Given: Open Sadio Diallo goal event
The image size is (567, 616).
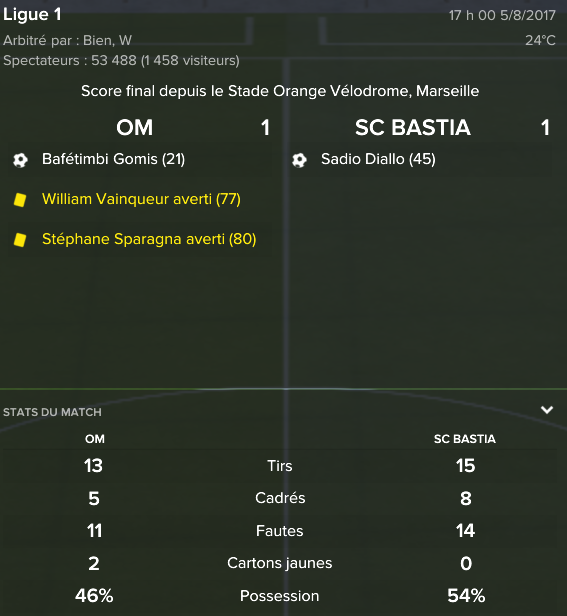Looking at the screenshot, I should tap(378, 159).
